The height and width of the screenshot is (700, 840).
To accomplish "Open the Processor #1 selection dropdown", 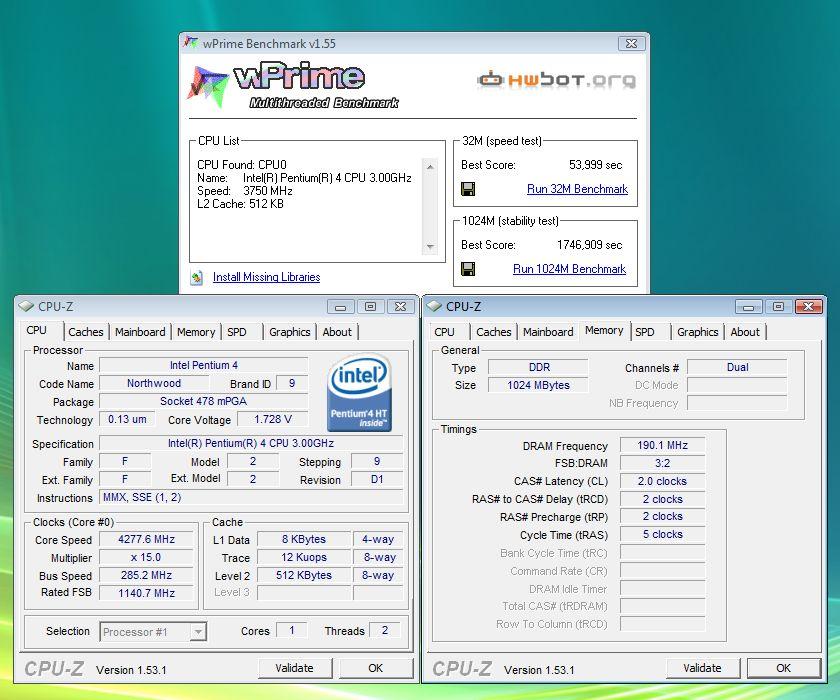I will (198, 632).
